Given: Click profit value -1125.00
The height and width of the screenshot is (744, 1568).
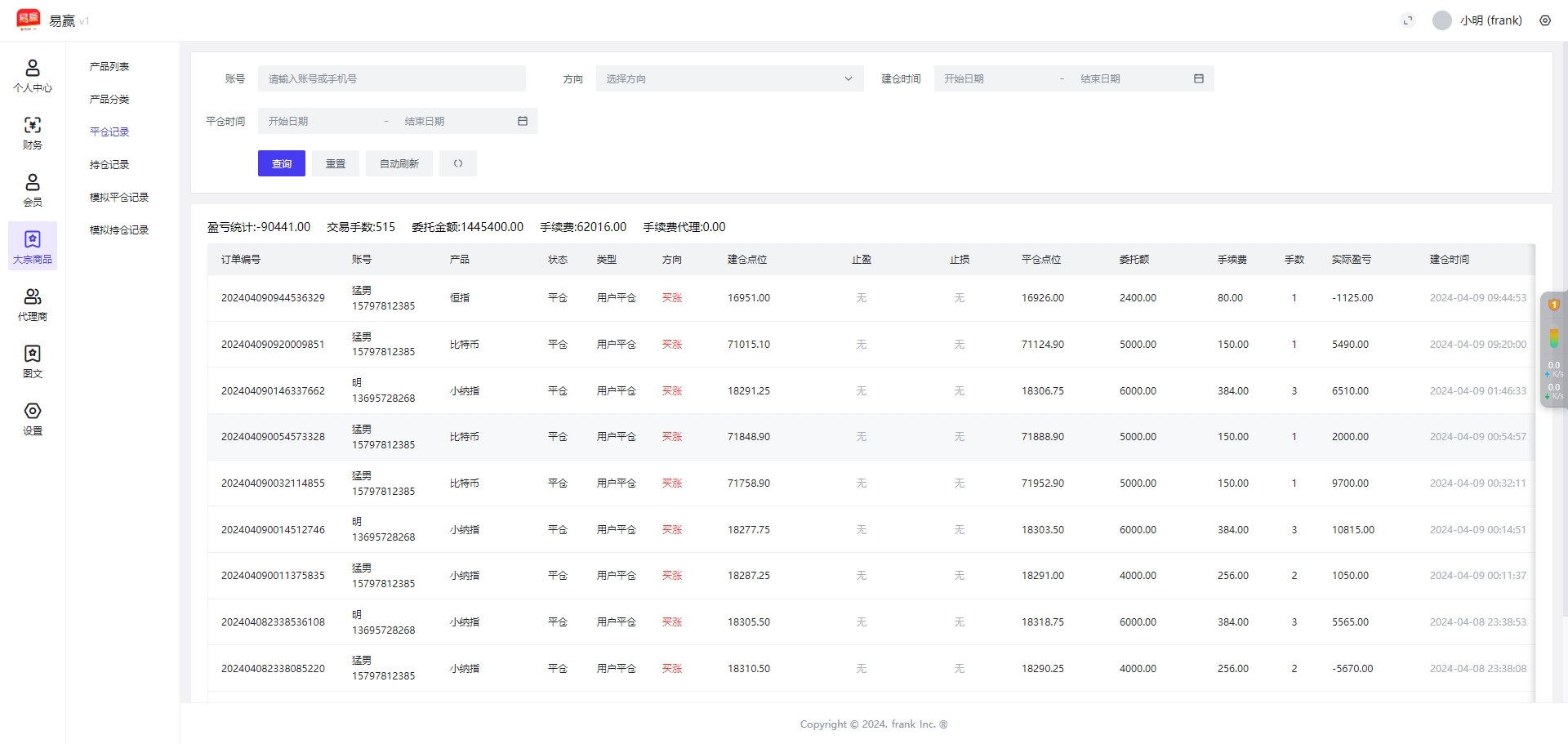Looking at the screenshot, I should (1352, 298).
